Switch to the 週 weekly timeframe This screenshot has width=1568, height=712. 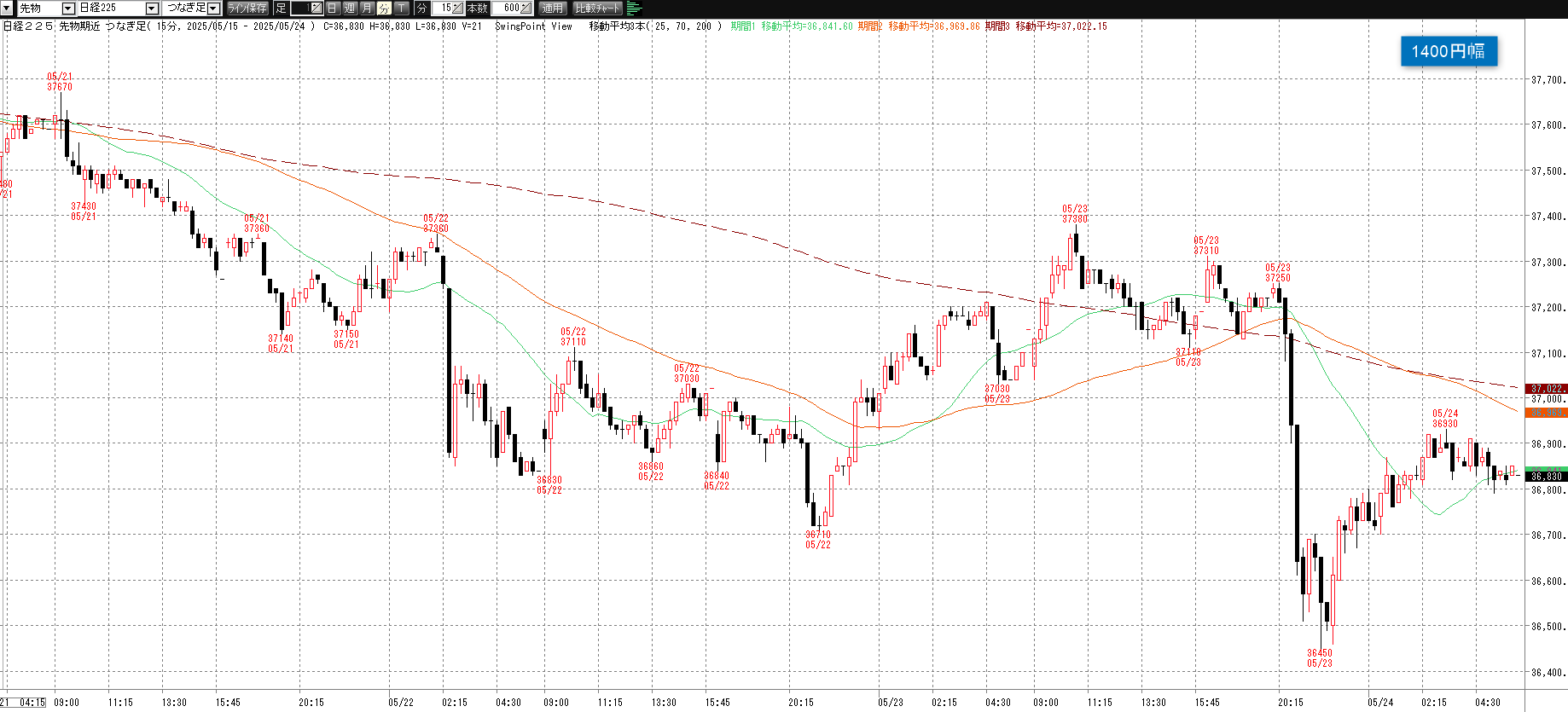350,9
